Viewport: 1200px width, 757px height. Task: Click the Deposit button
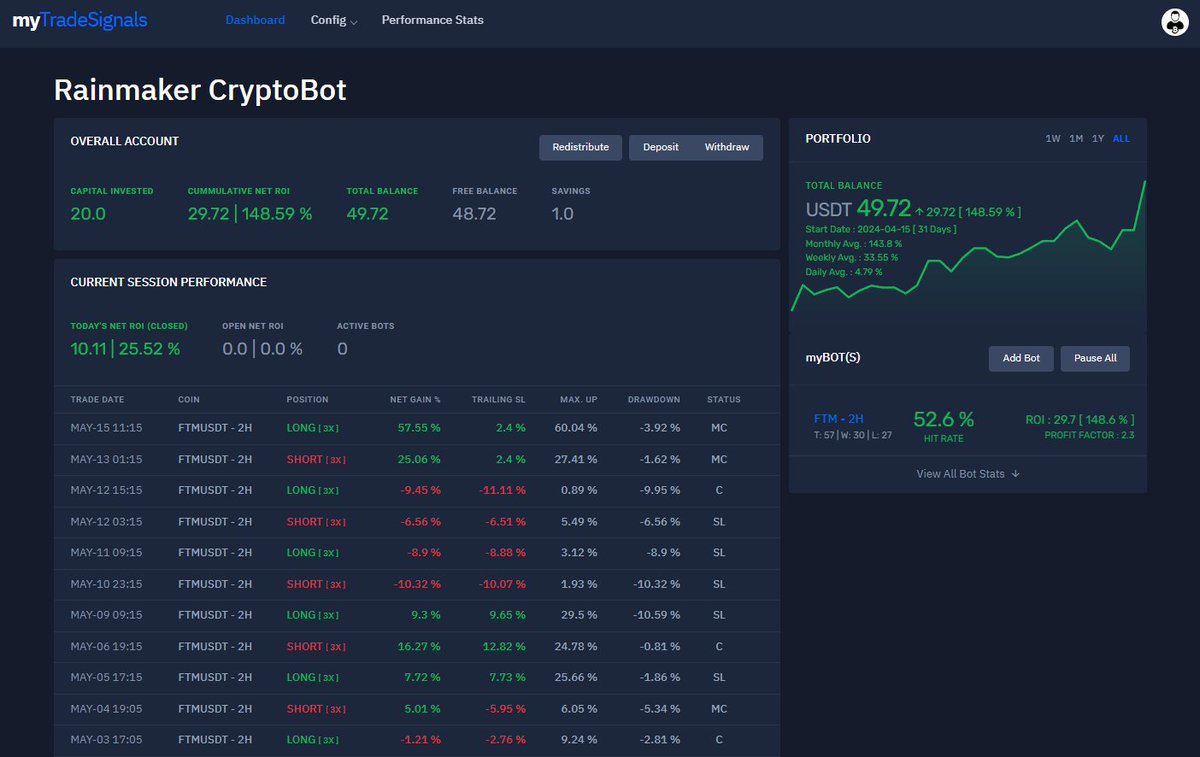click(x=661, y=147)
